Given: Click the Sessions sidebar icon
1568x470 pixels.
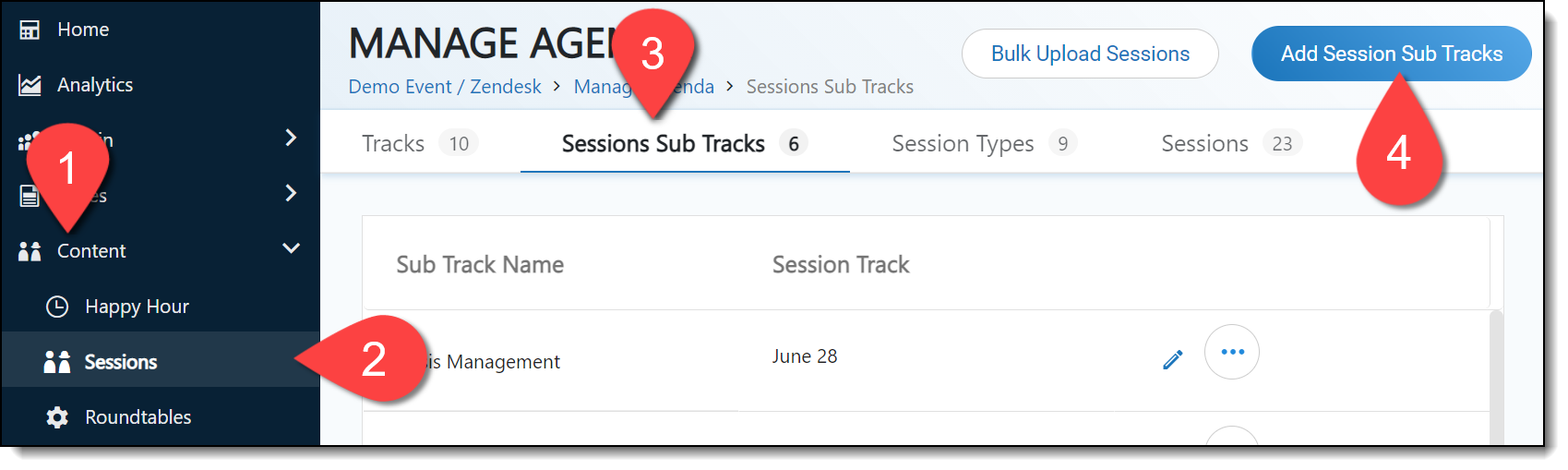Looking at the screenshot, I should coord(57,362).
